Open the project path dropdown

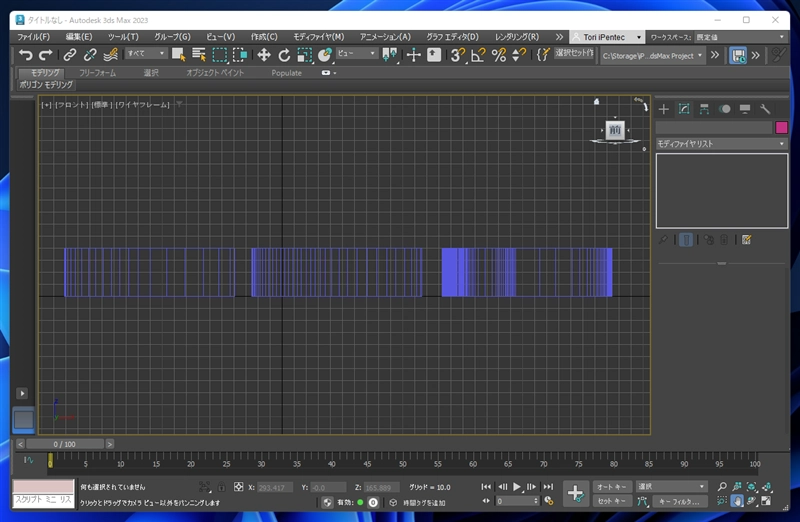(x=652, y=56)
